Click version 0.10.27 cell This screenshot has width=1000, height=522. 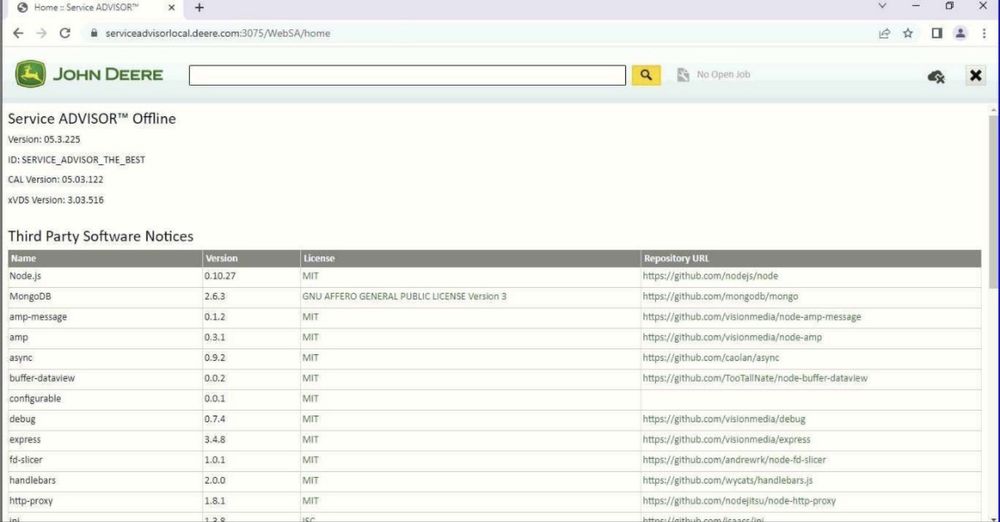[x=251, y=276]
